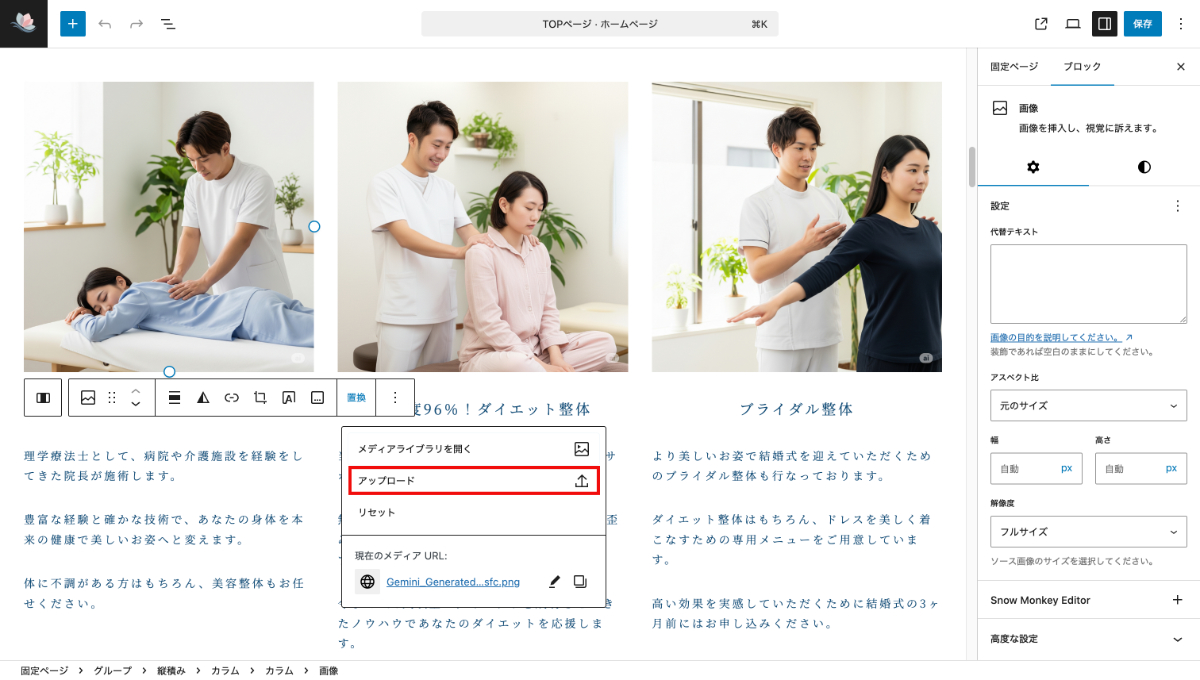This screenshot has width=1200, height=680.
Task: Insert a link using the image toolbar
Action: (231, 397)
